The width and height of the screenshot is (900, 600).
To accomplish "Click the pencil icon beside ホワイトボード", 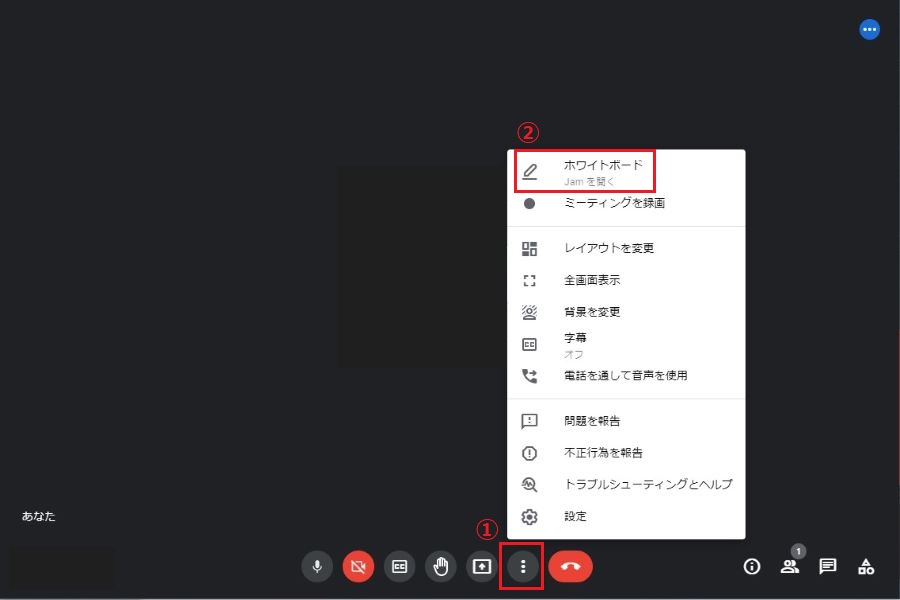I will [x=530, y=172].
